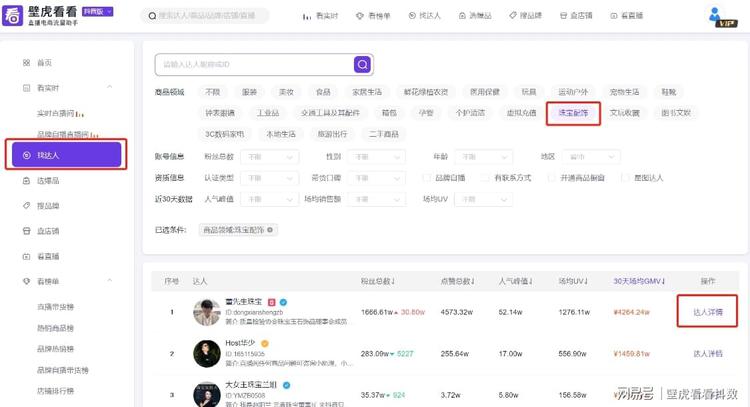Enable the 开通商品橱窗 checkbox
The height and width of the screenshot is (407, 750).
tap(551, 178)
